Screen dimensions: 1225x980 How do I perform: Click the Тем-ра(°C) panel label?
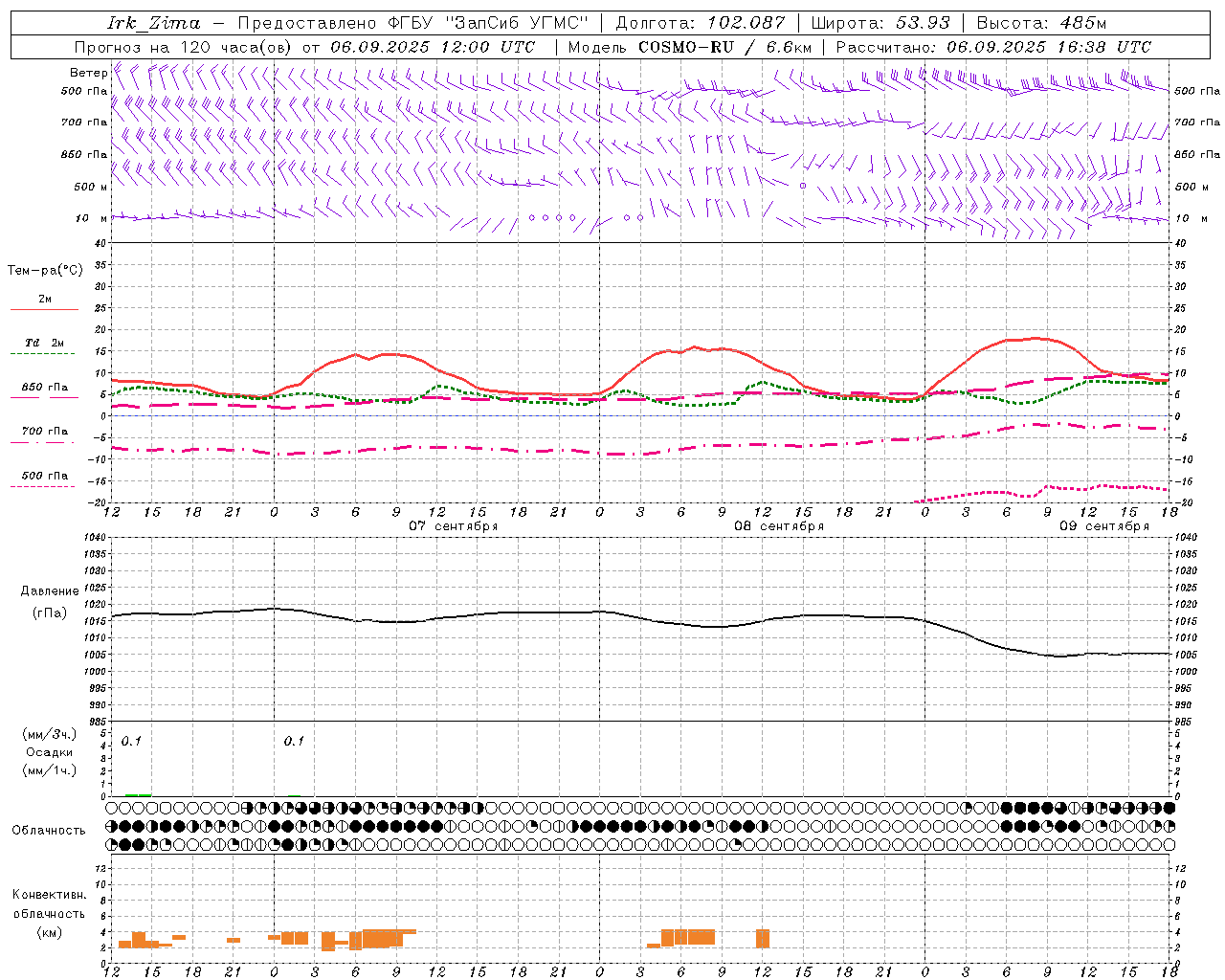(45, 271)
